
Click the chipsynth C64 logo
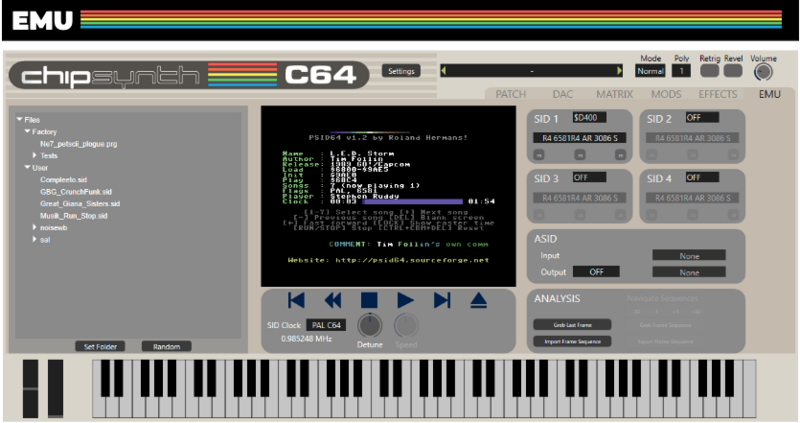click(x=189, y=75)
